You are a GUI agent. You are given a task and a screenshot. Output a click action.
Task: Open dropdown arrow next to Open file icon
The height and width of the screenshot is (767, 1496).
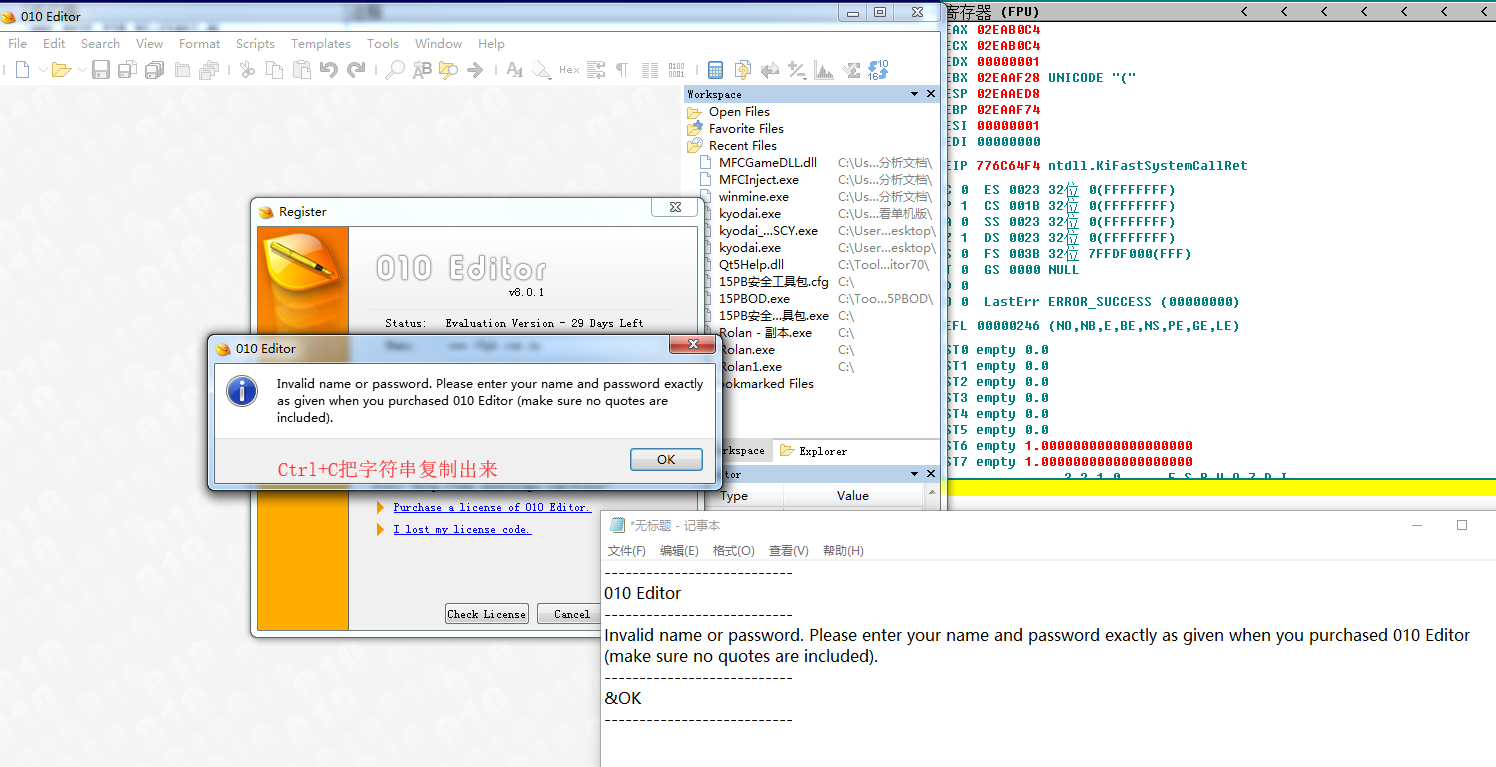(81, 70)
